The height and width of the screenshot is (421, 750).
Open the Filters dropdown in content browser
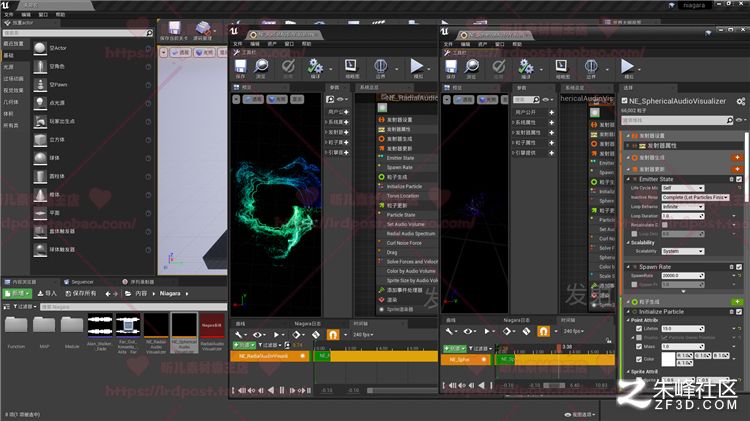click(x=25, y=306)
